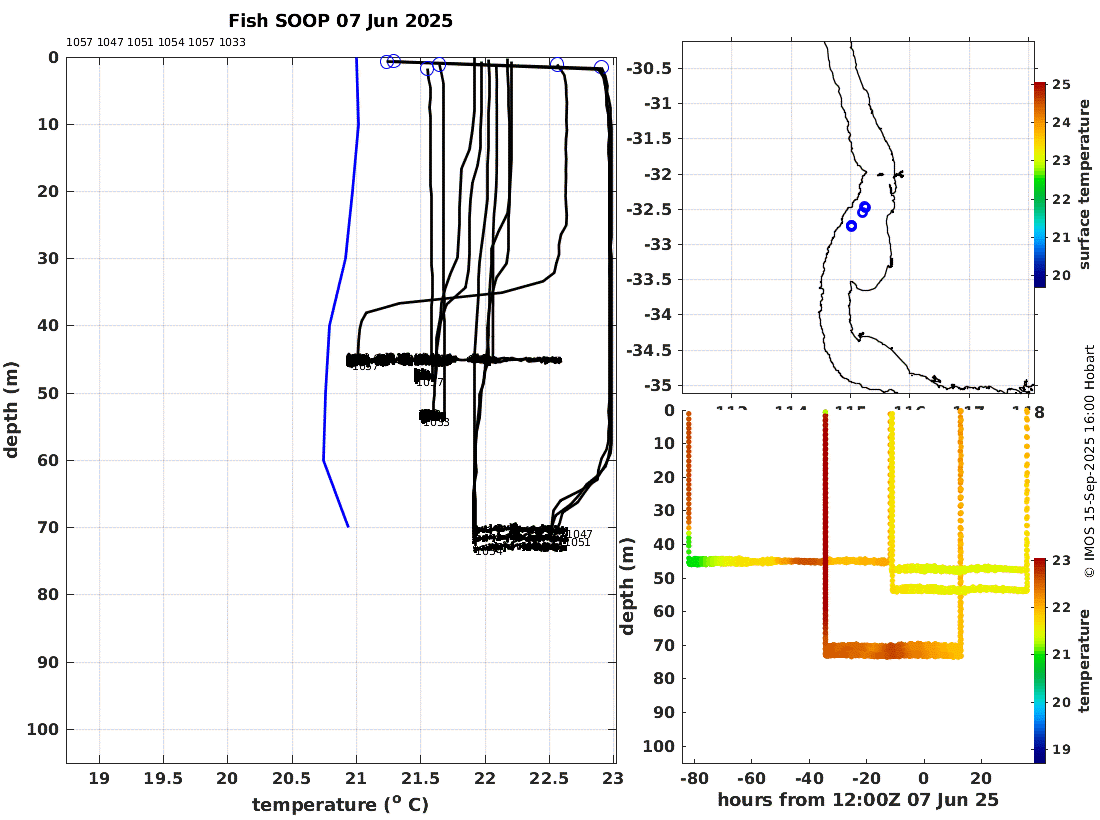
Task: Click the 'temperature (° C)' x-axis label
Action: pyautogui.click(x=340, y=805)
